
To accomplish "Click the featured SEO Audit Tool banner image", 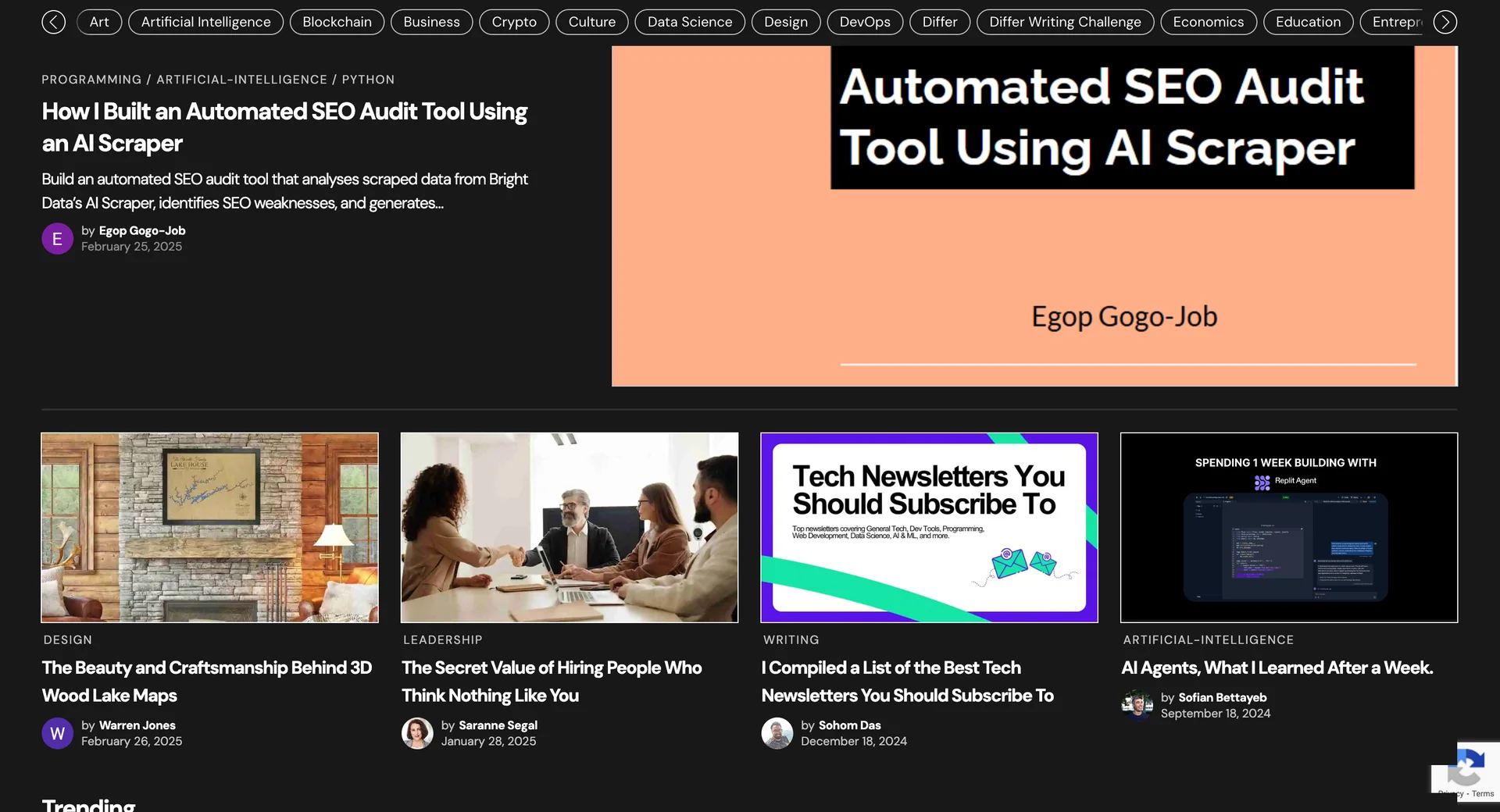I will pos(1034,215).
